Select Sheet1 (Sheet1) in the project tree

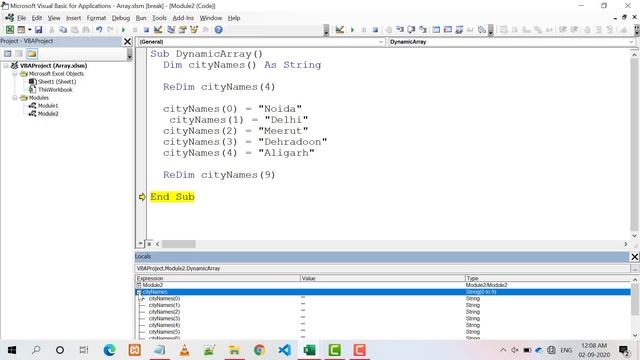(57, 82)
